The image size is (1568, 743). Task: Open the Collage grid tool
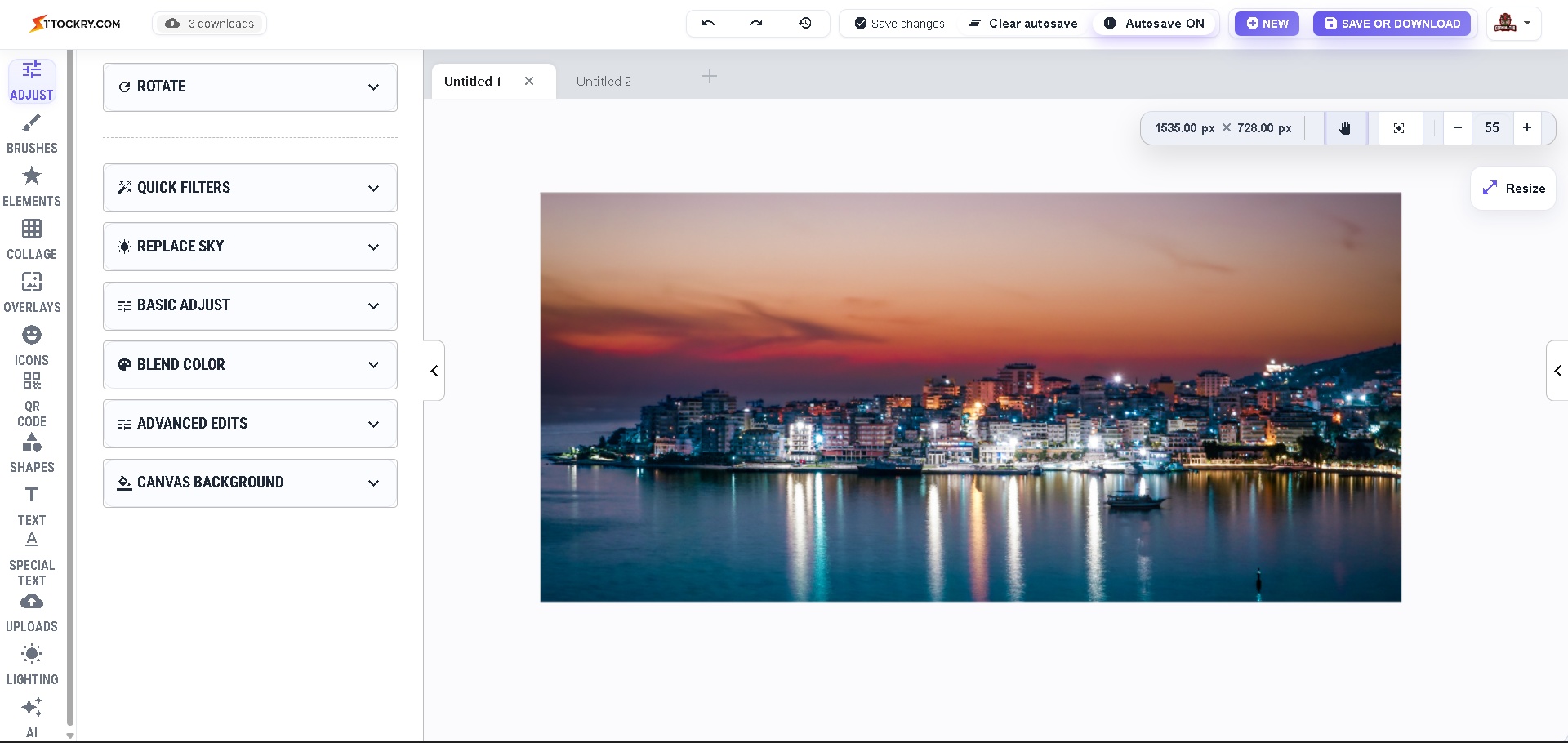point(32,240)
